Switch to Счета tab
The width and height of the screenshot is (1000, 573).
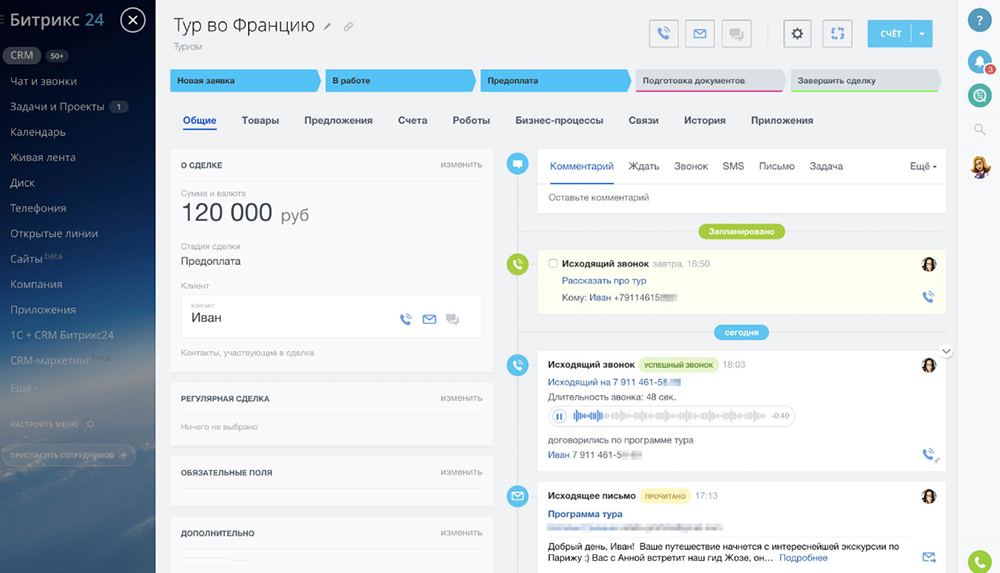pos(413,120)
